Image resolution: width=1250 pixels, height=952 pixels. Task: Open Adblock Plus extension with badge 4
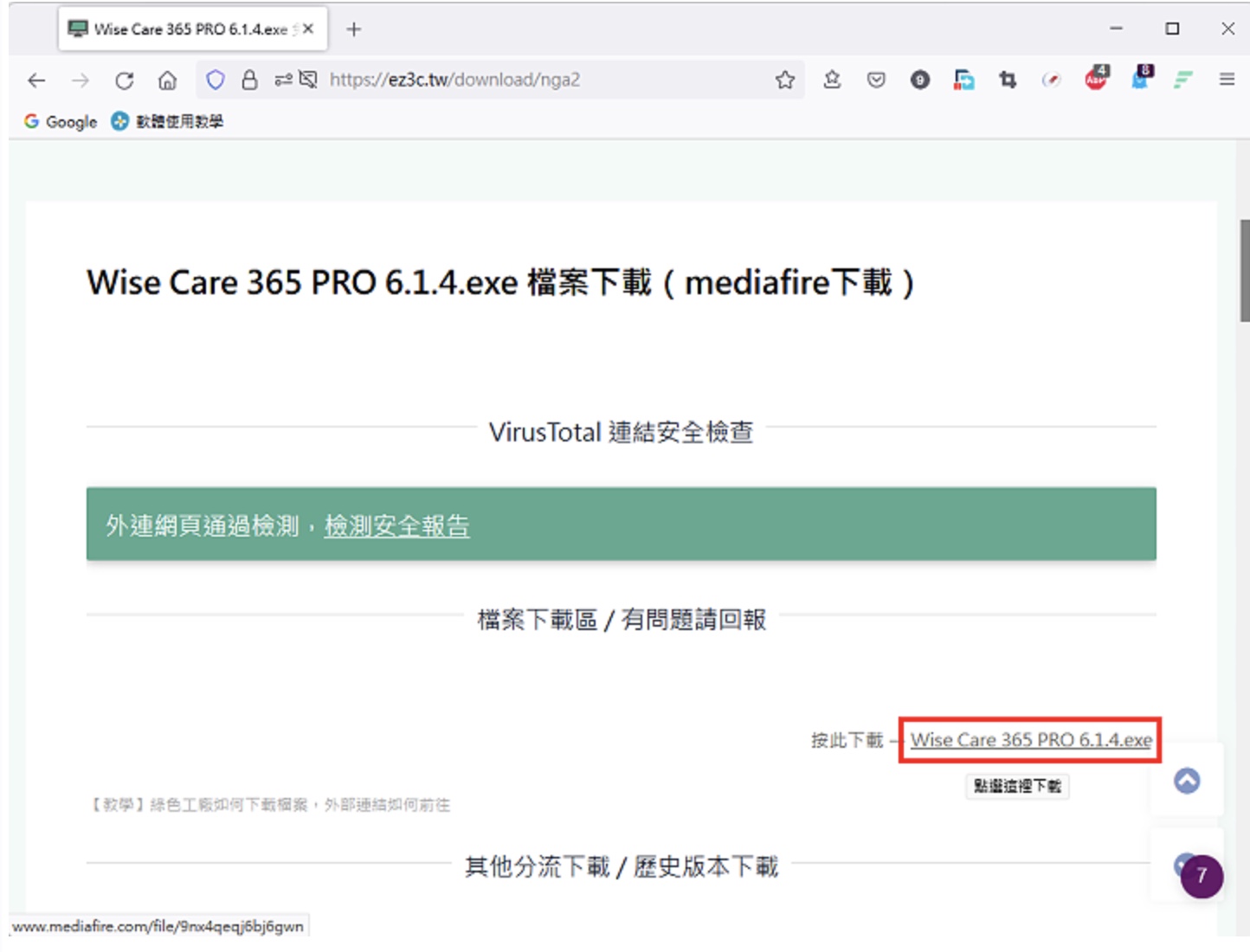point(1096,78)
